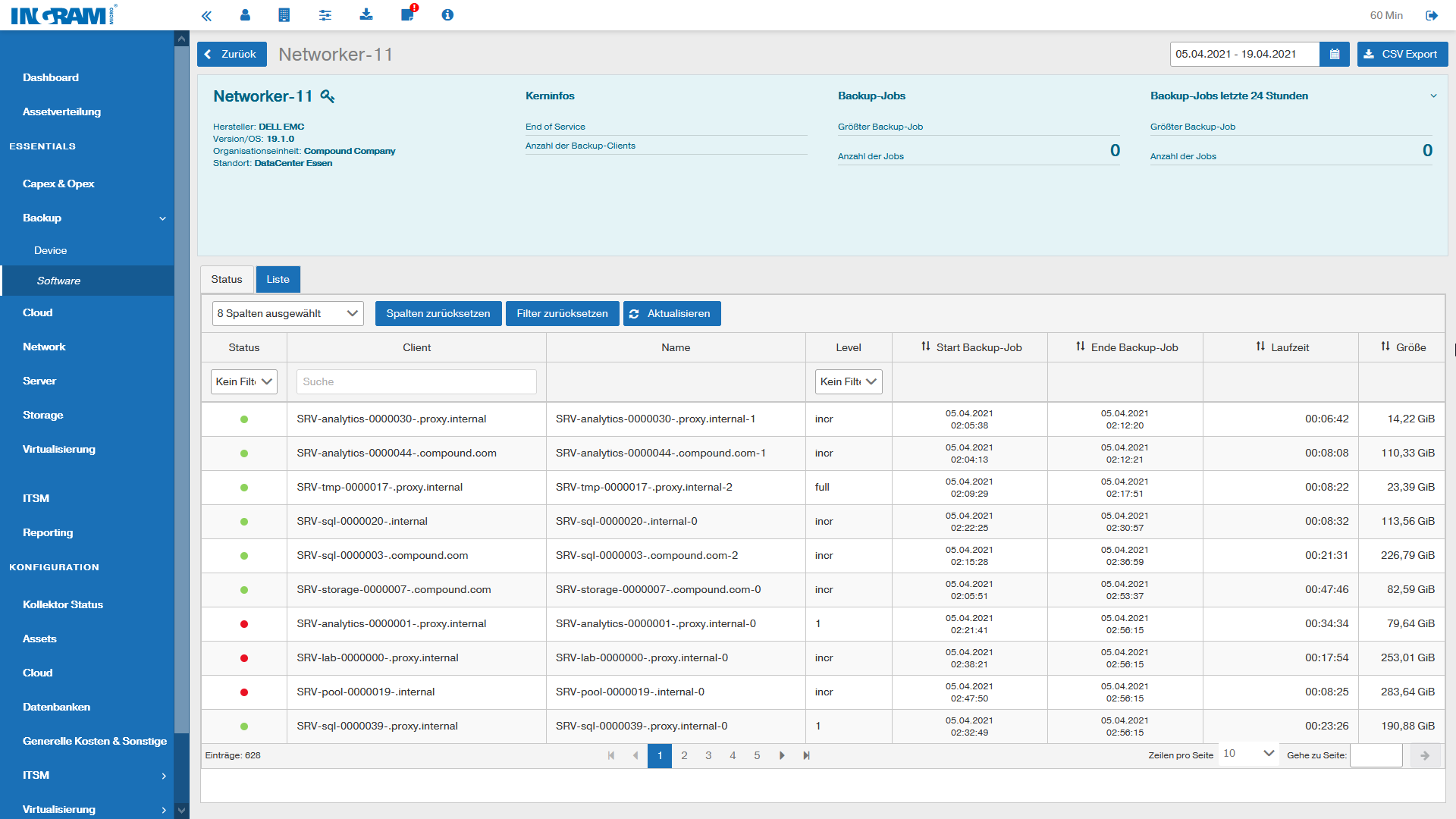Open the Zeilen pro Seite dropdown
Viewport: 1456px width, 819px height.
click(x=1248, y=755)
